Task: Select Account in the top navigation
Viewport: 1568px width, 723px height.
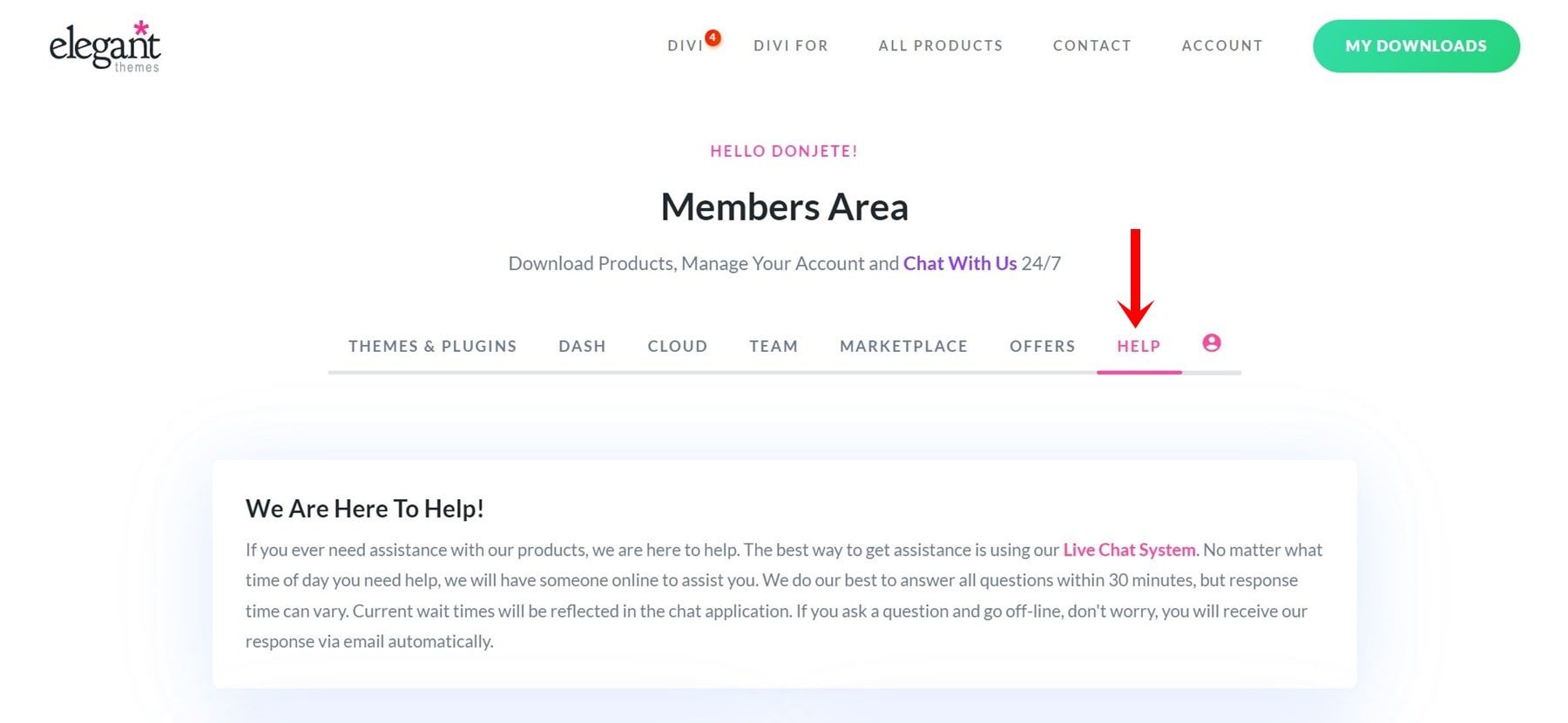Action: [x=1221, y=46]
